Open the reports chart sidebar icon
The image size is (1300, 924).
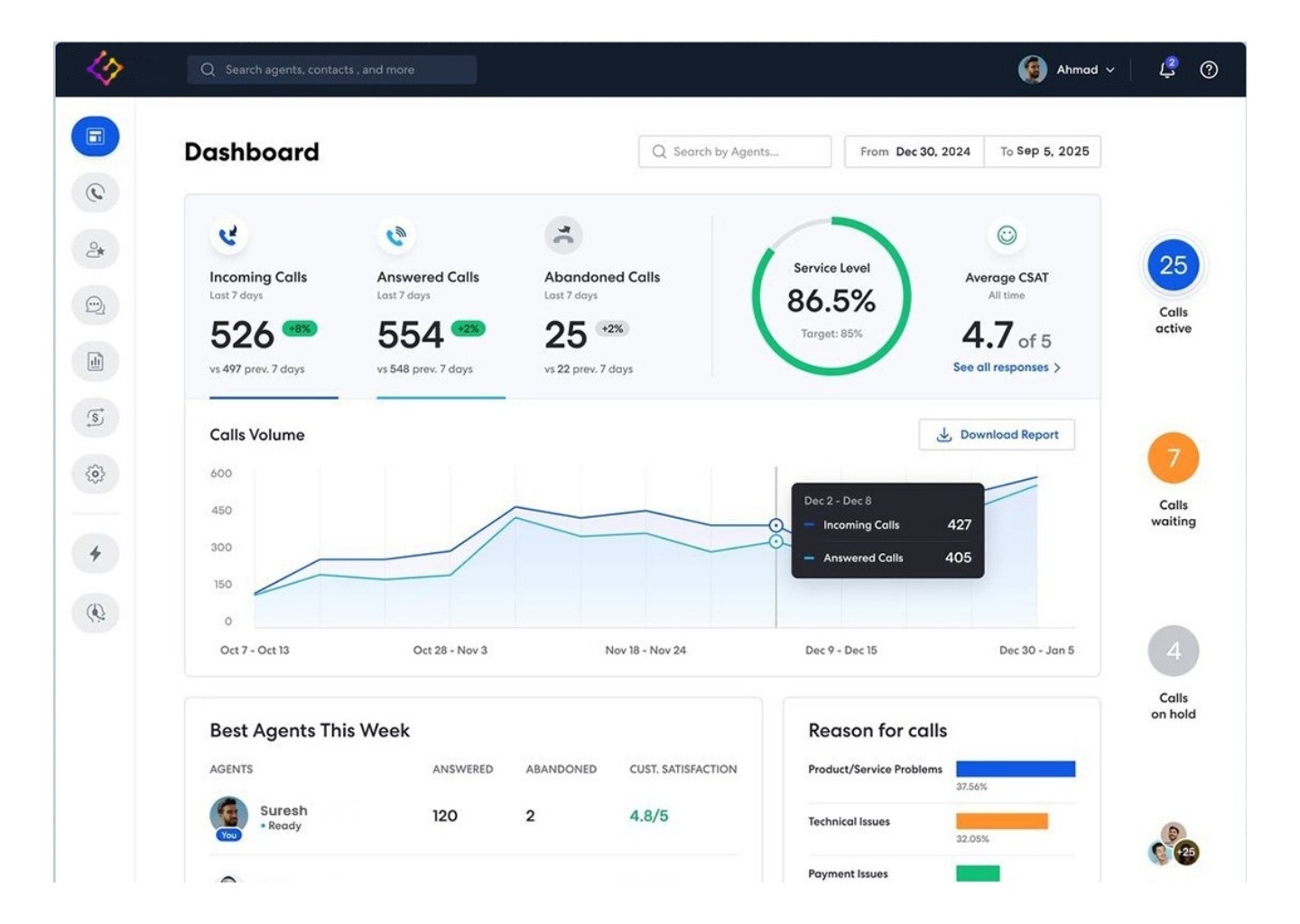[95, 362]
